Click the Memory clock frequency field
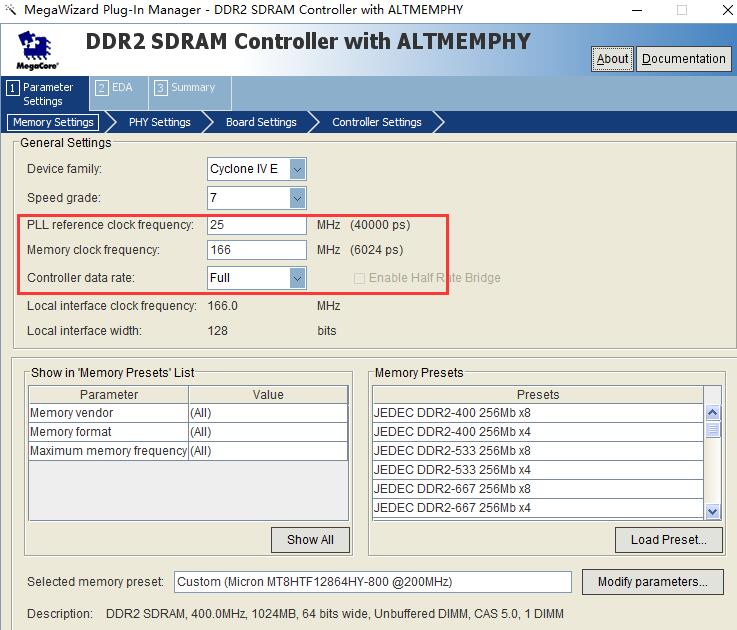Image resolution: width=737 pixels, height=630 pixels. pos(257,250)
